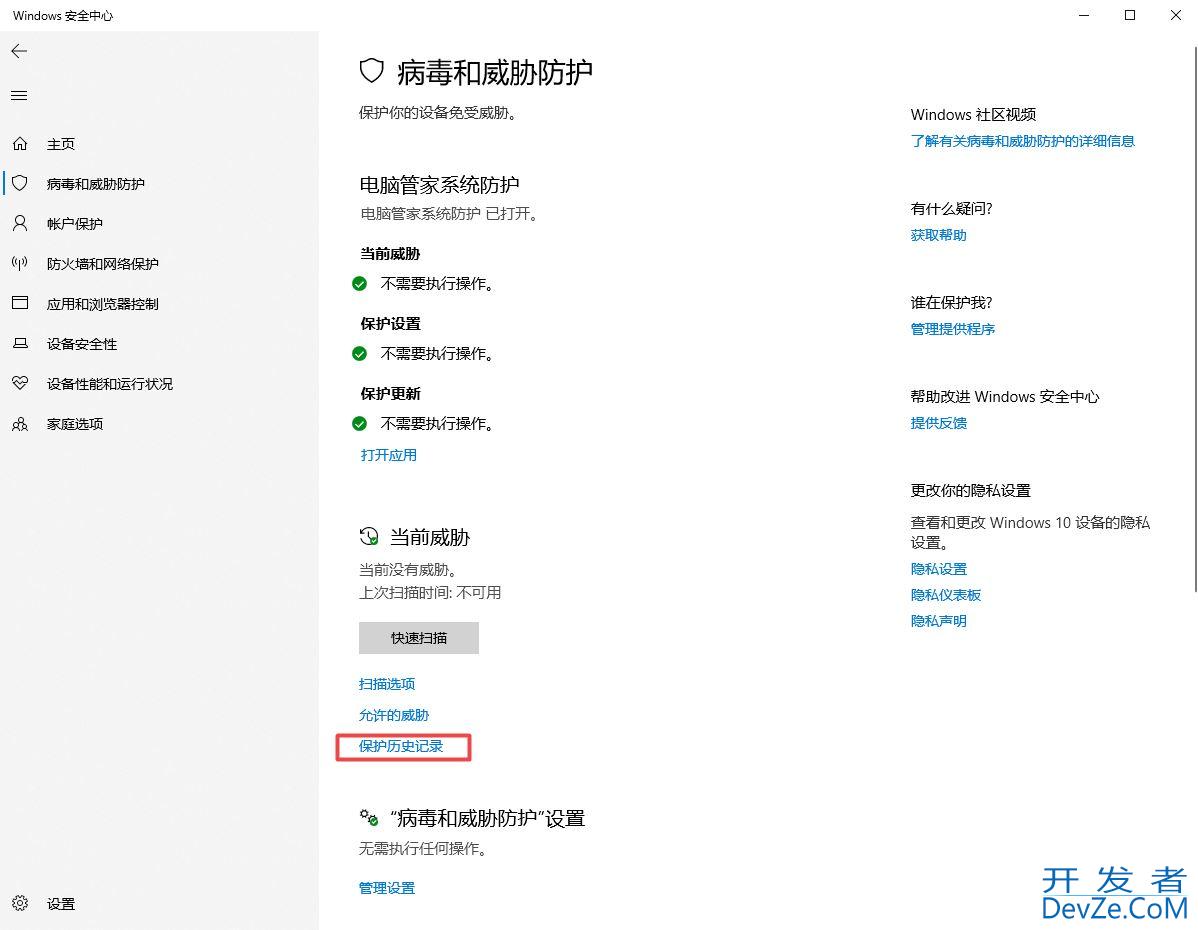Open 管理提供程序 link
Screen dimensions: 1198x930
pos(952,329)
